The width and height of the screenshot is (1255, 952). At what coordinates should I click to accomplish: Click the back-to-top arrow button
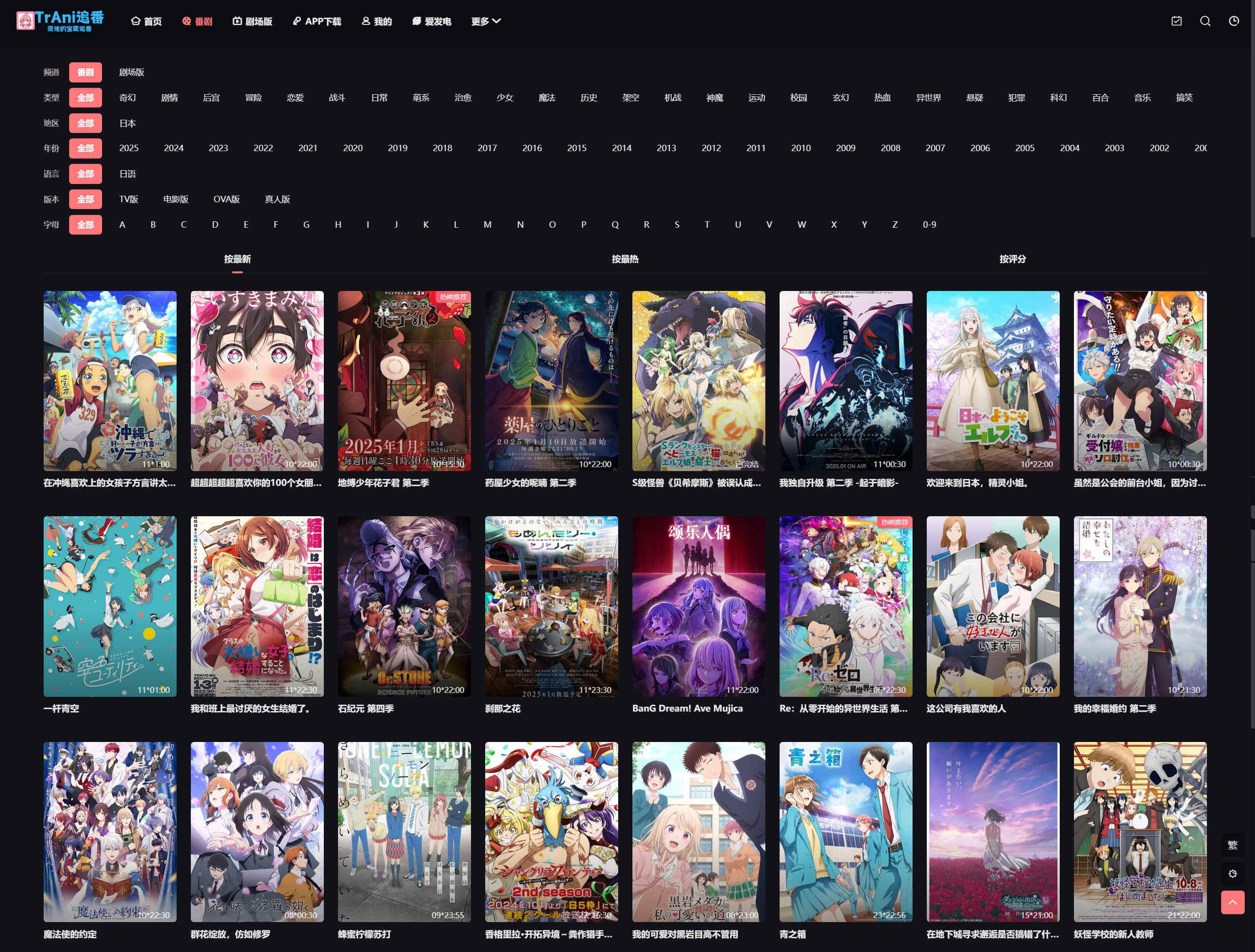click(1232, 902)
